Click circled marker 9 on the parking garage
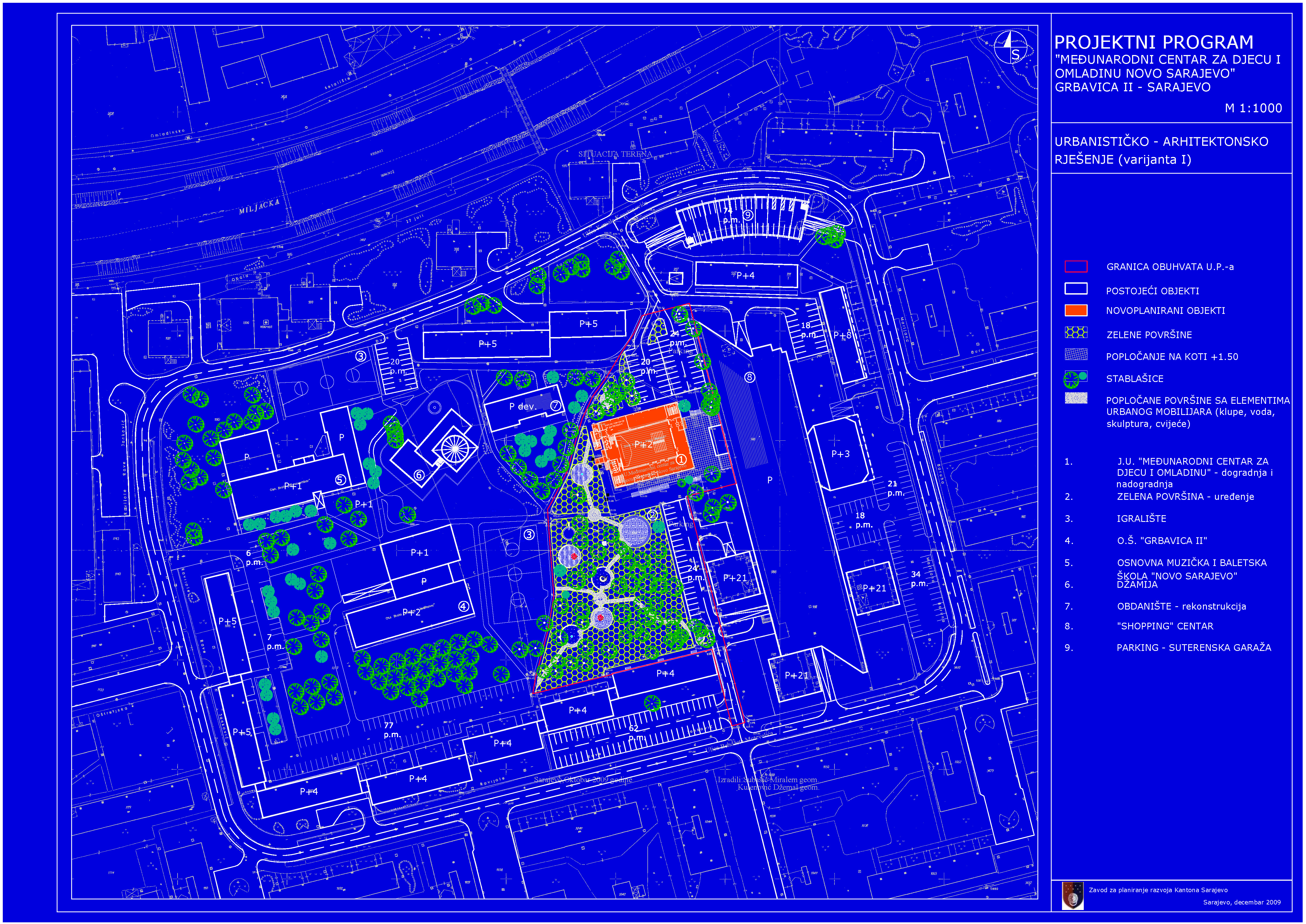This screenshot has width=1306, height=924. click(x=748, y=215)
